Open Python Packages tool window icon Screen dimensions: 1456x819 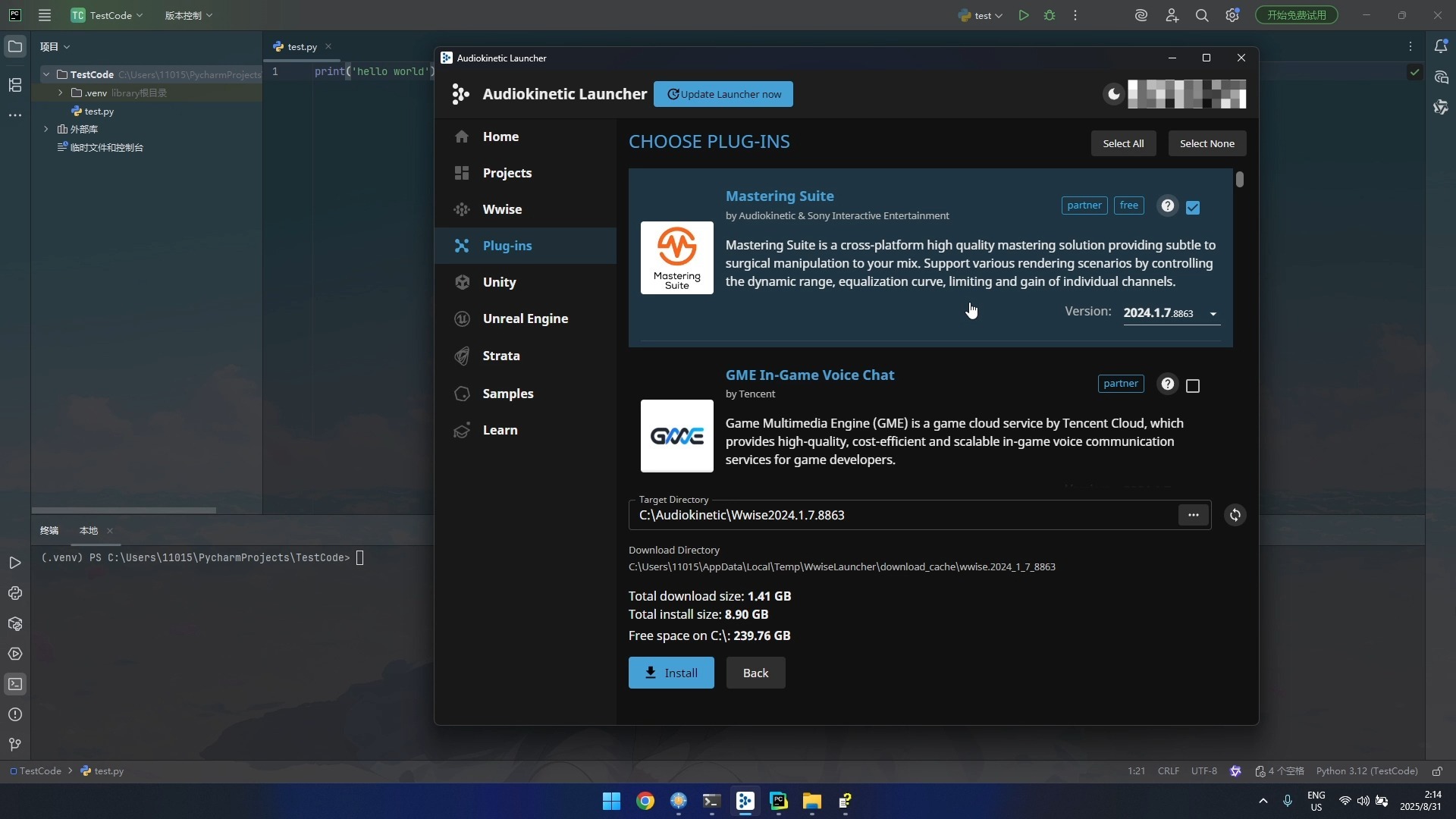coord(15,623)
